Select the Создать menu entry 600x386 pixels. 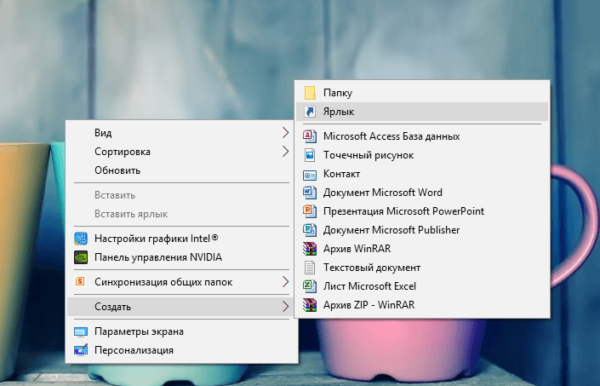tap(182, 306)
